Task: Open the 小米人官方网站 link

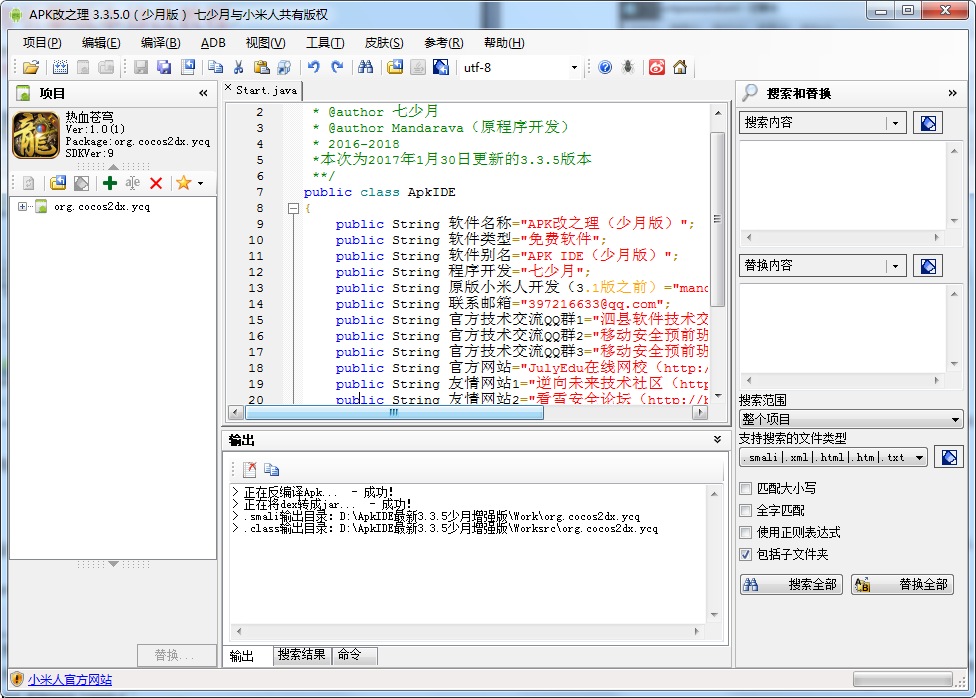Action: tap(70, 680)
